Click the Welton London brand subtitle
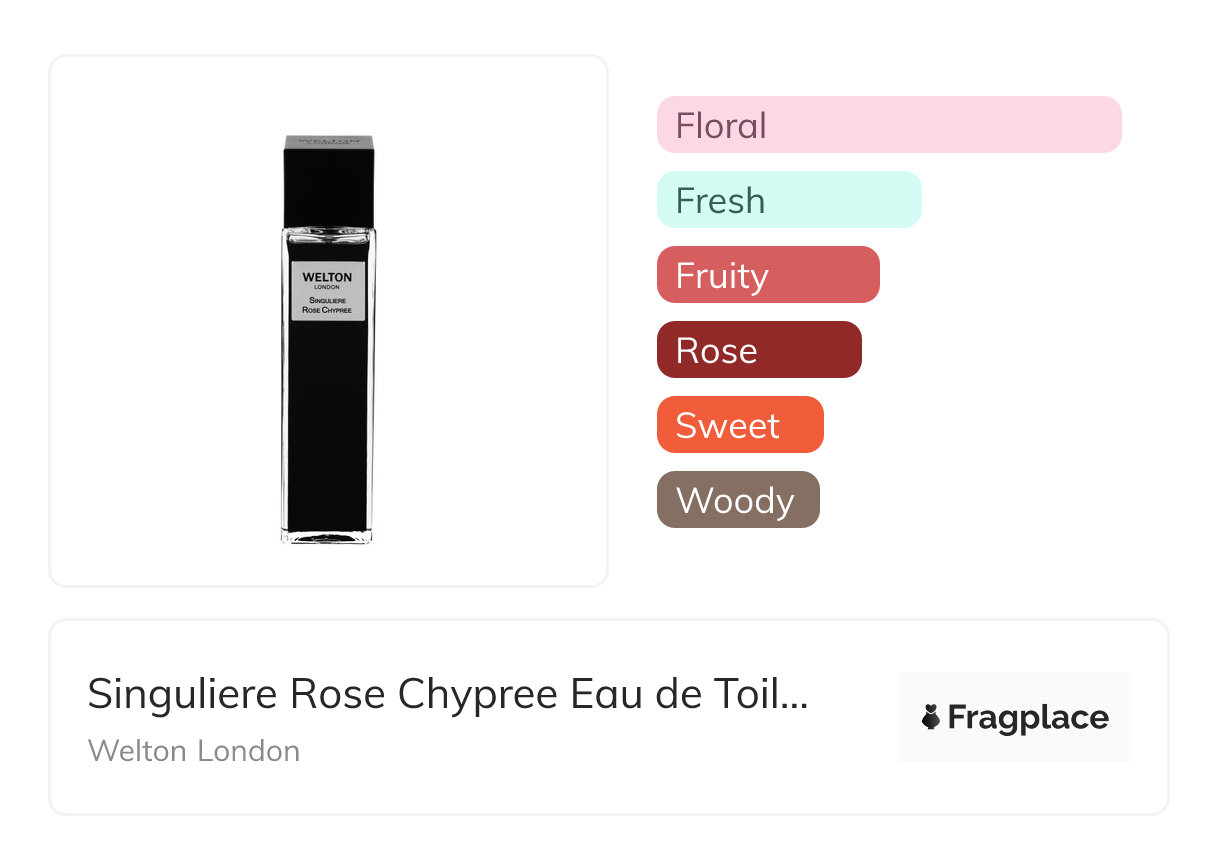Image resolution: width=1218 pixels, height=864 pixels. pyautogui.click(x=194, y=751)
